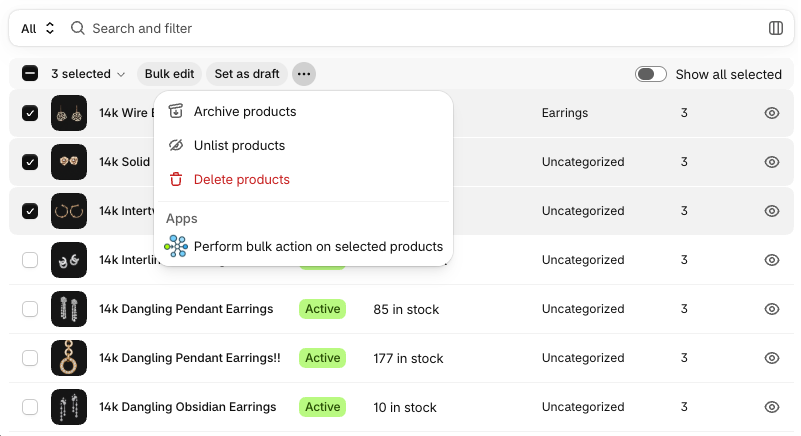This screenshot has width=801, height=436.
Task: Click the Unlist crossed-eye icon
Action: (176, 146)
